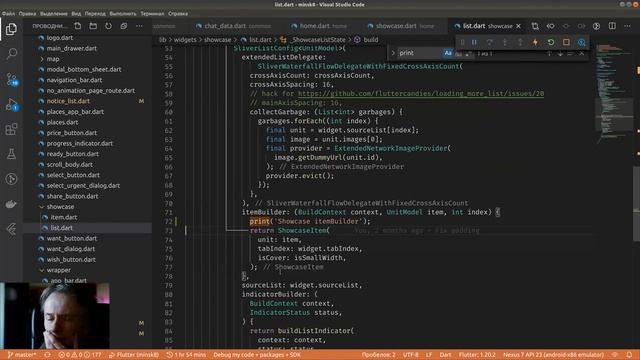Change indentation Пробелов: 2 setting
Image resolution: width=640 pixels, height=360 pixels.
coord(378,355)
